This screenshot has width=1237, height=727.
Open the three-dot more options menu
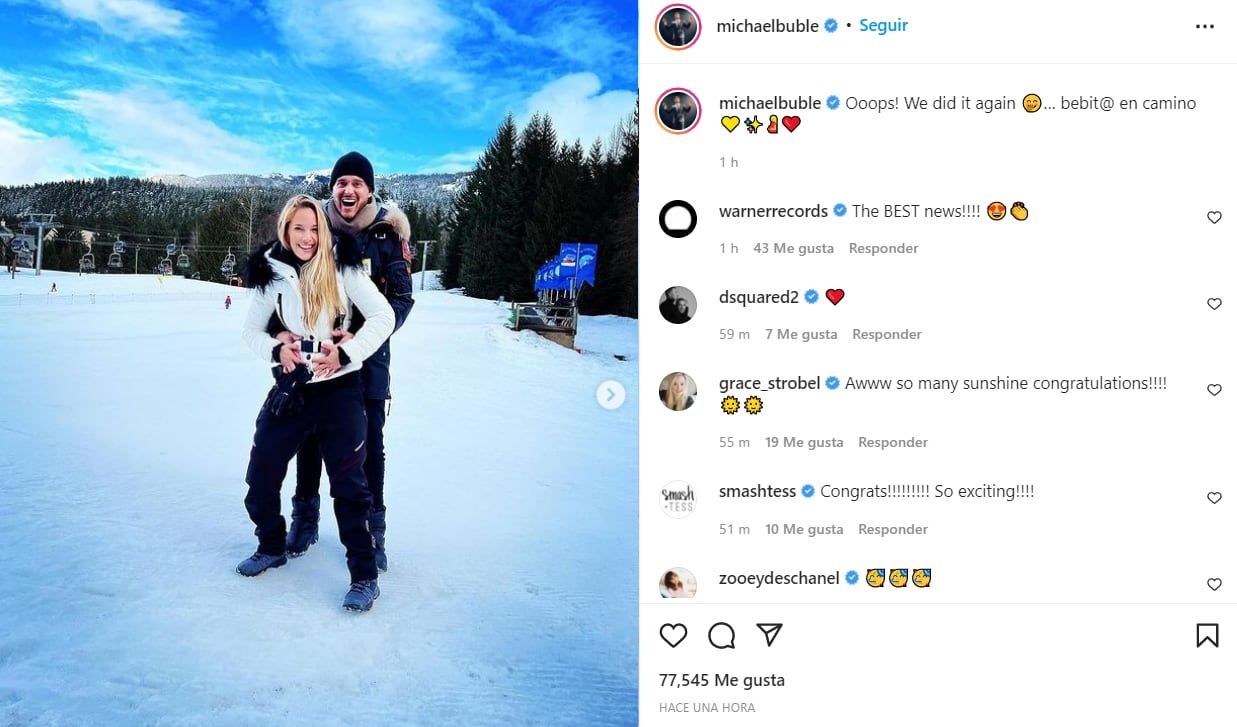(x=1205, y=27)
